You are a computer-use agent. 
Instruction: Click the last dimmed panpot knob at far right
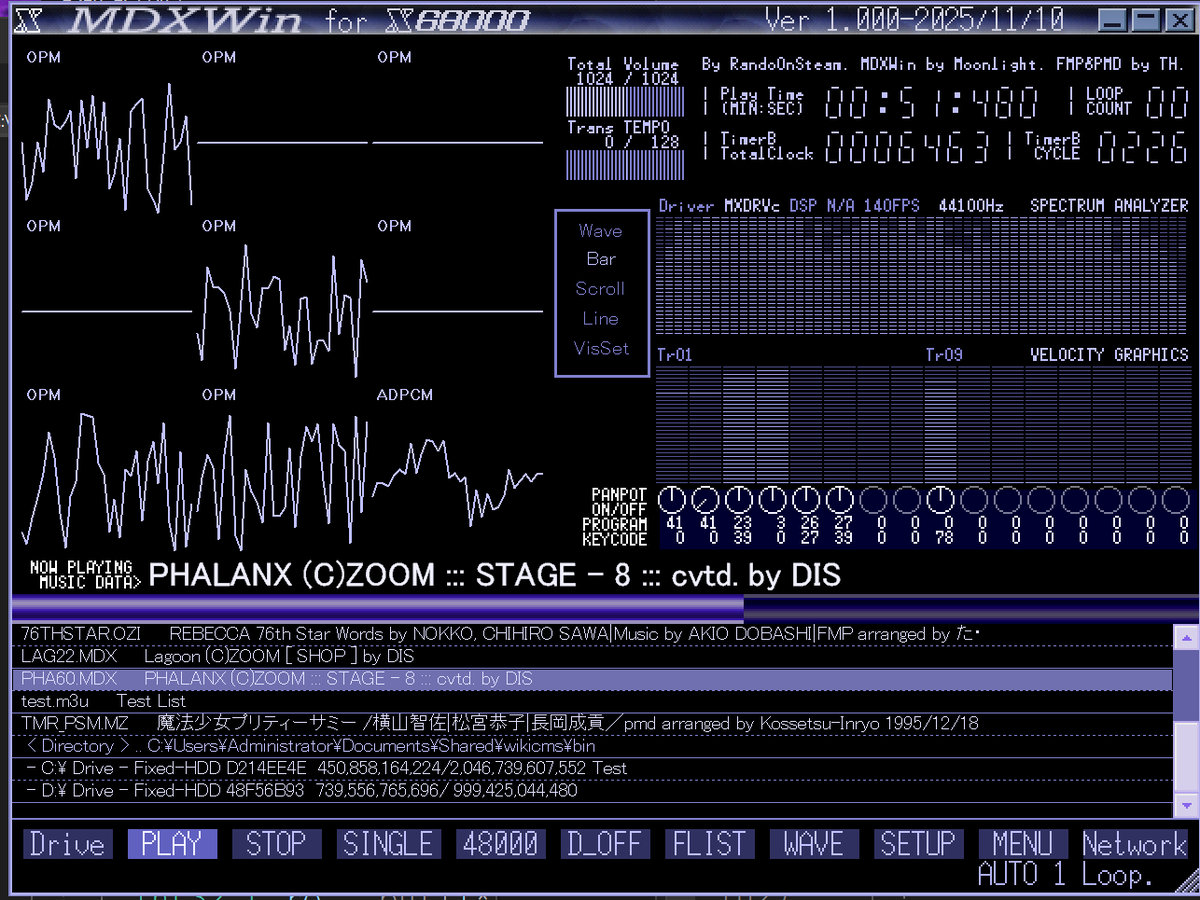1175,499
